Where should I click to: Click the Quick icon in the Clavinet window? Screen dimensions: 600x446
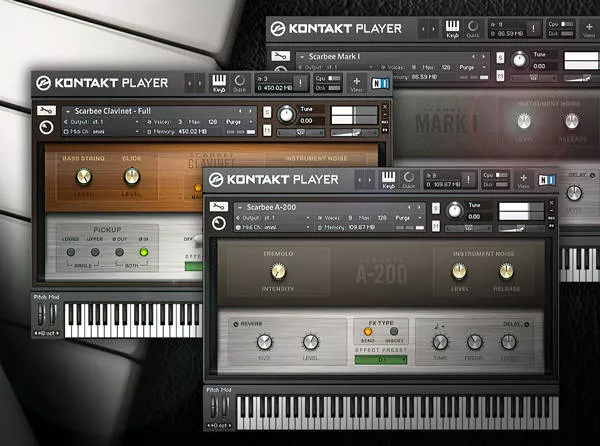click(x=240, y=83)
